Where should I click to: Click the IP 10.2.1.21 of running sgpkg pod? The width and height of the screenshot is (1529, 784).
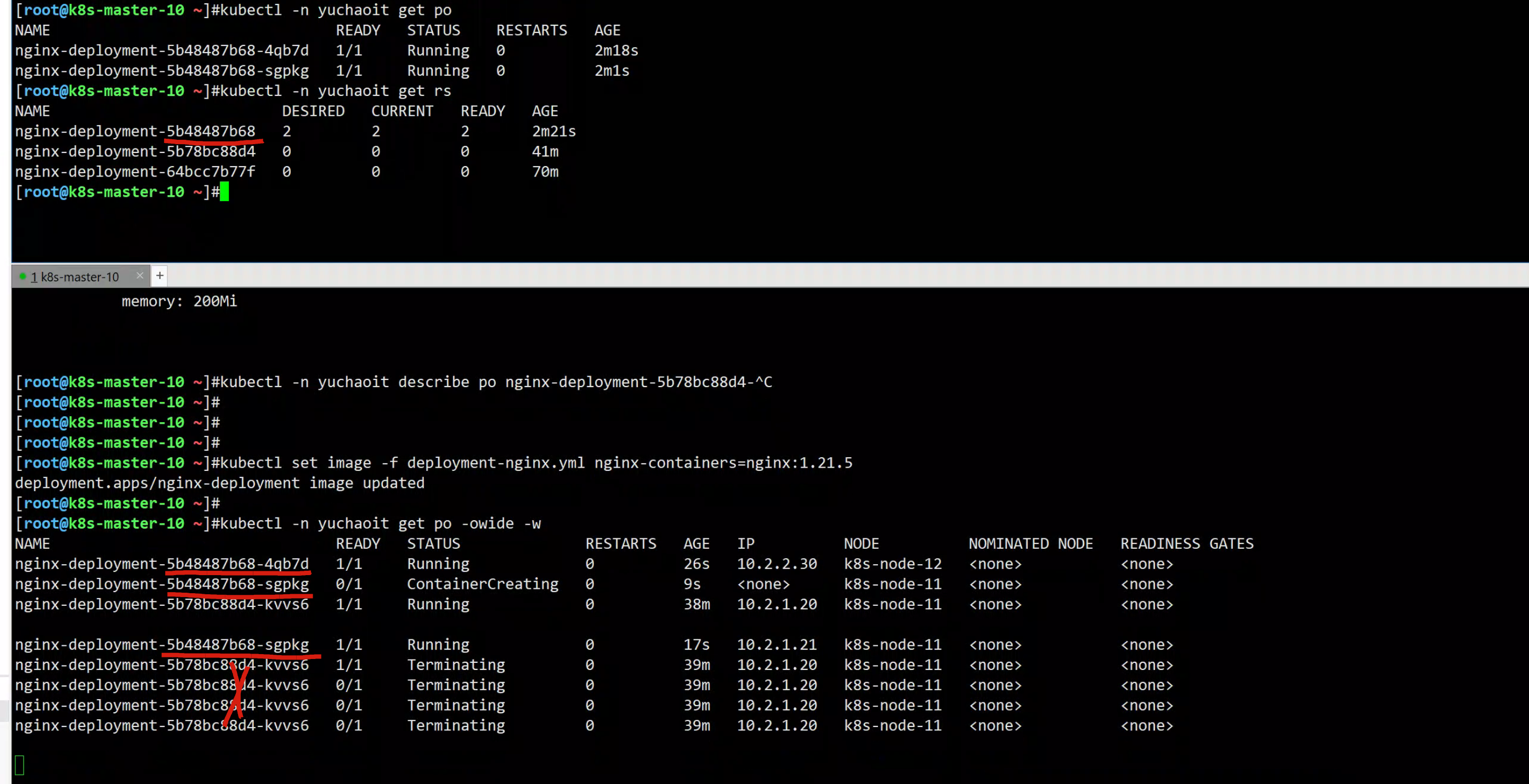point(777,645)
